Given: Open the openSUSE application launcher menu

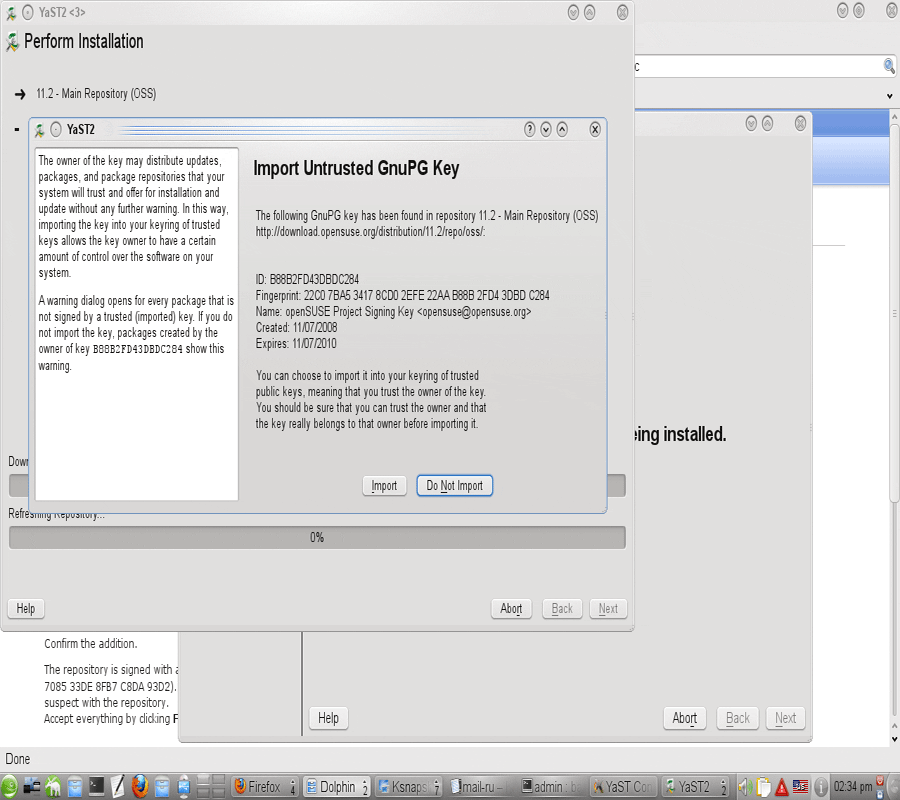Looking at the screenshot, I should (9, 787).
